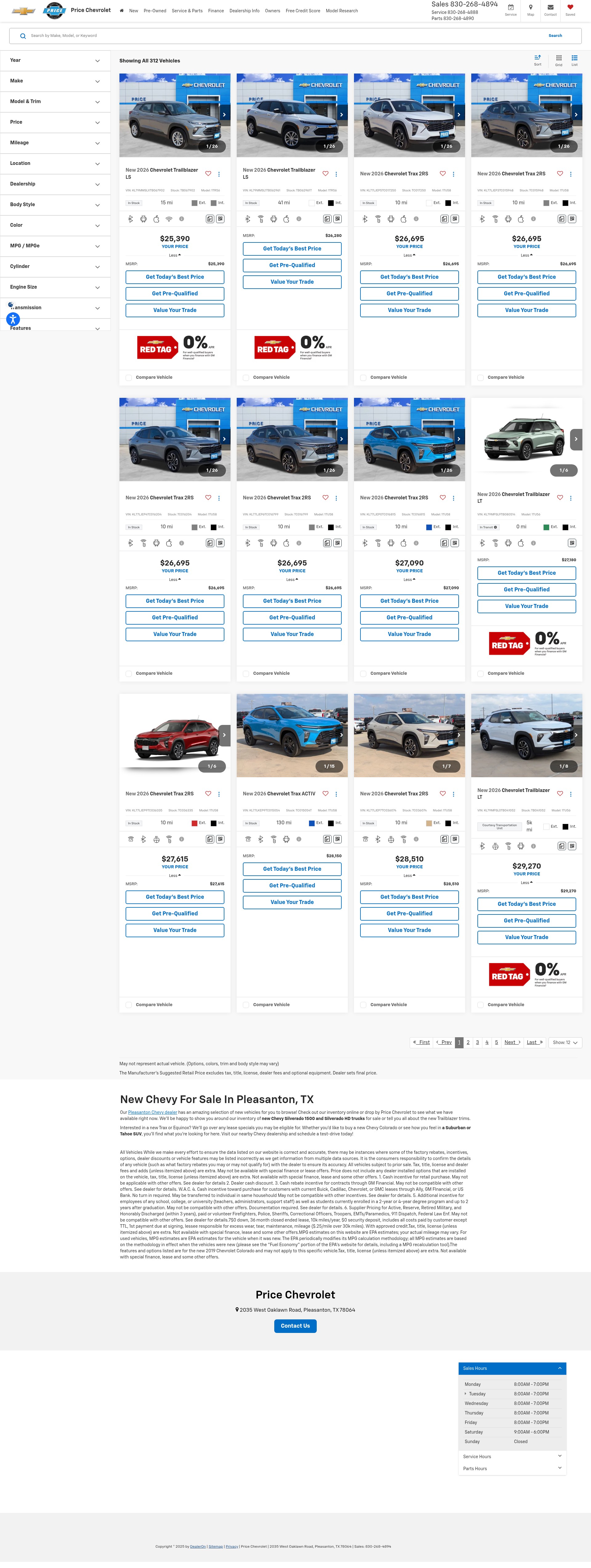Expand the Price filter
591x1568 pixels.
coord(55,122)
